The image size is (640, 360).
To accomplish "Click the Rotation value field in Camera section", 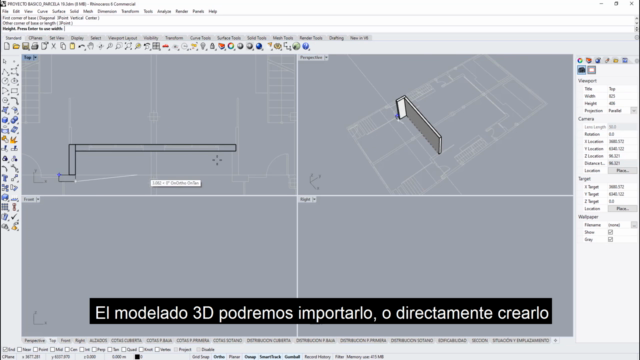I will [x=622, y=134].
